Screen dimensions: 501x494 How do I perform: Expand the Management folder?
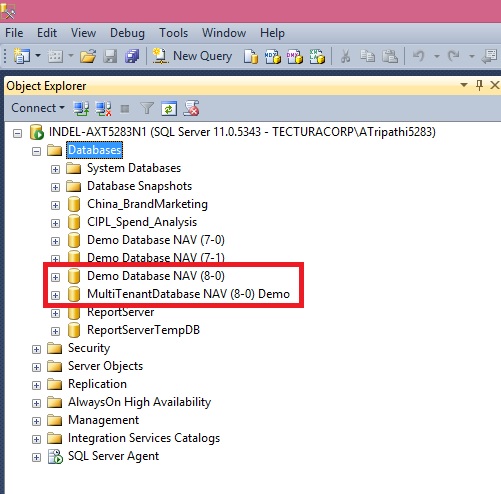click(x=36, y=422)
